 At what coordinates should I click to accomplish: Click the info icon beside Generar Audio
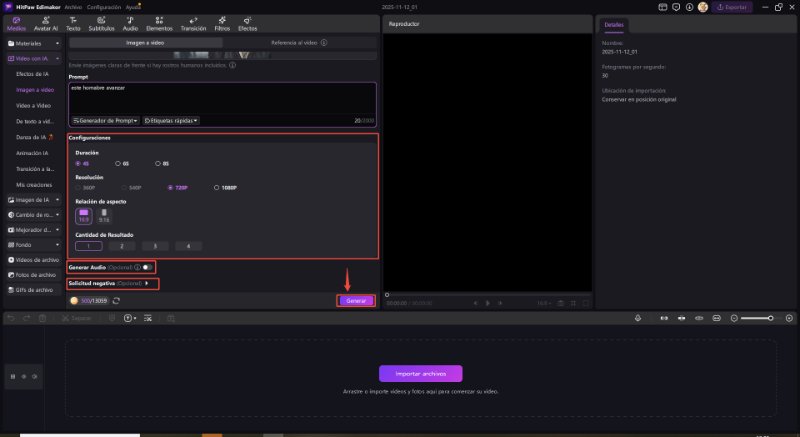(x=137, y=267)
